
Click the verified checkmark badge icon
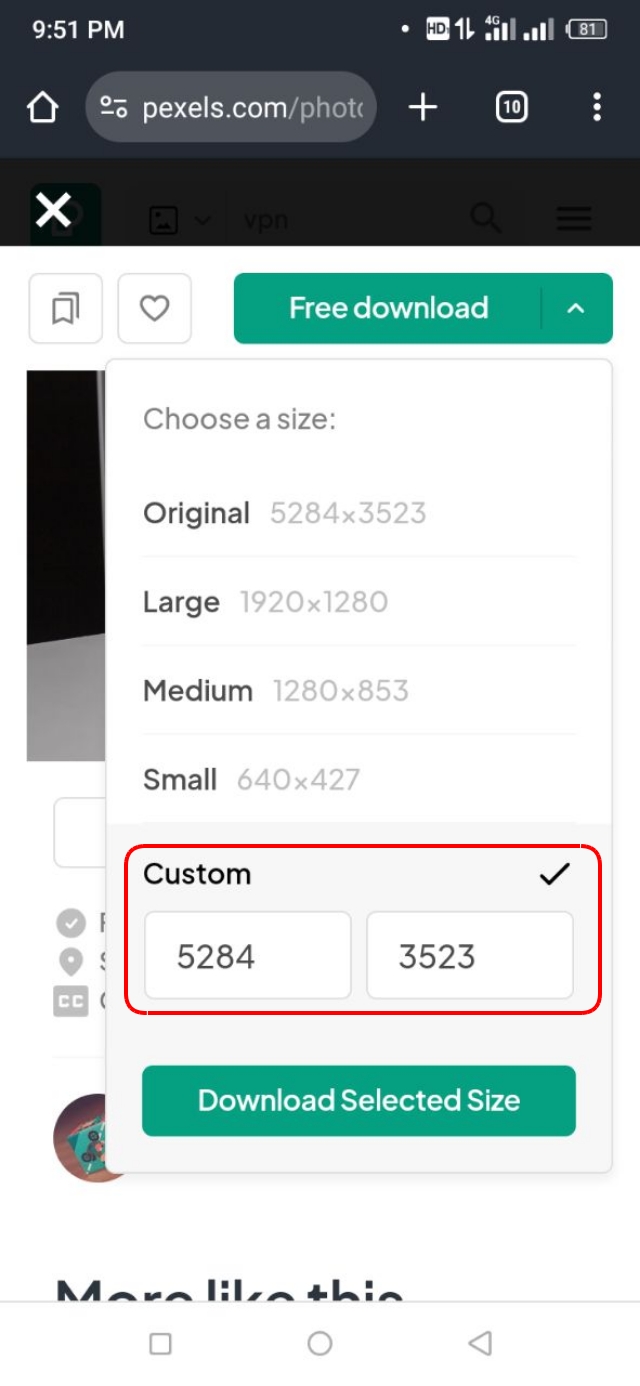coord(71,923)
